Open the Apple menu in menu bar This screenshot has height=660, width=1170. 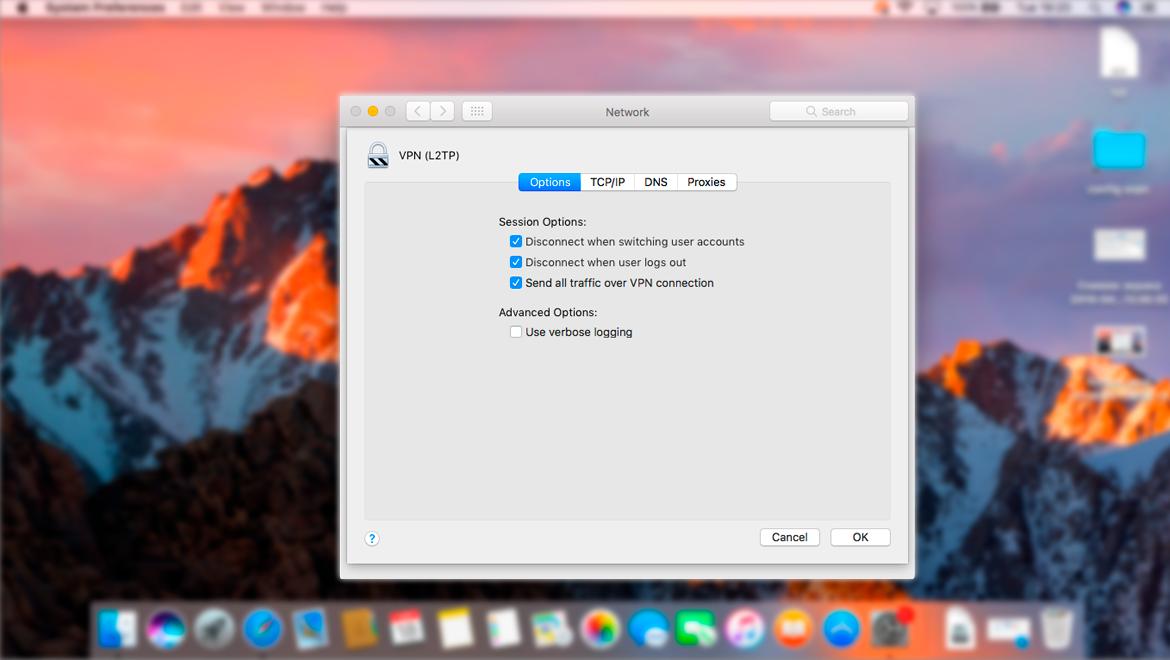(22, 7)
